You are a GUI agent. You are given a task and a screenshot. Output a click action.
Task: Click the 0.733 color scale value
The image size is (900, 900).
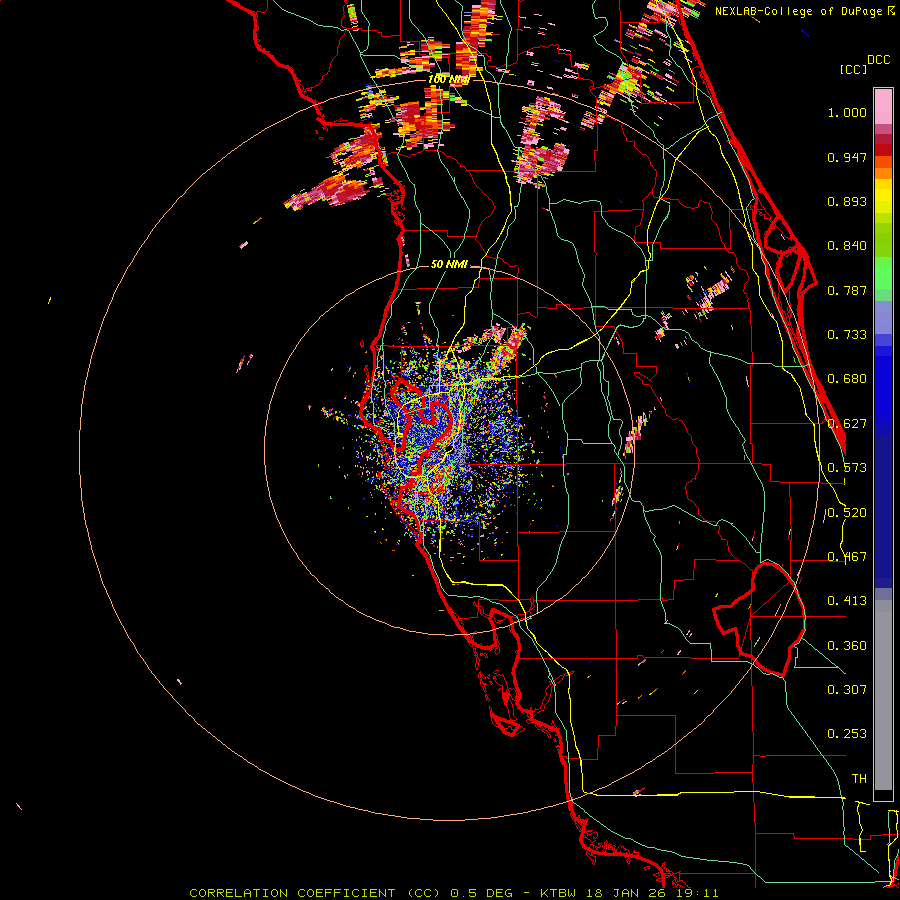pos(847,335)
